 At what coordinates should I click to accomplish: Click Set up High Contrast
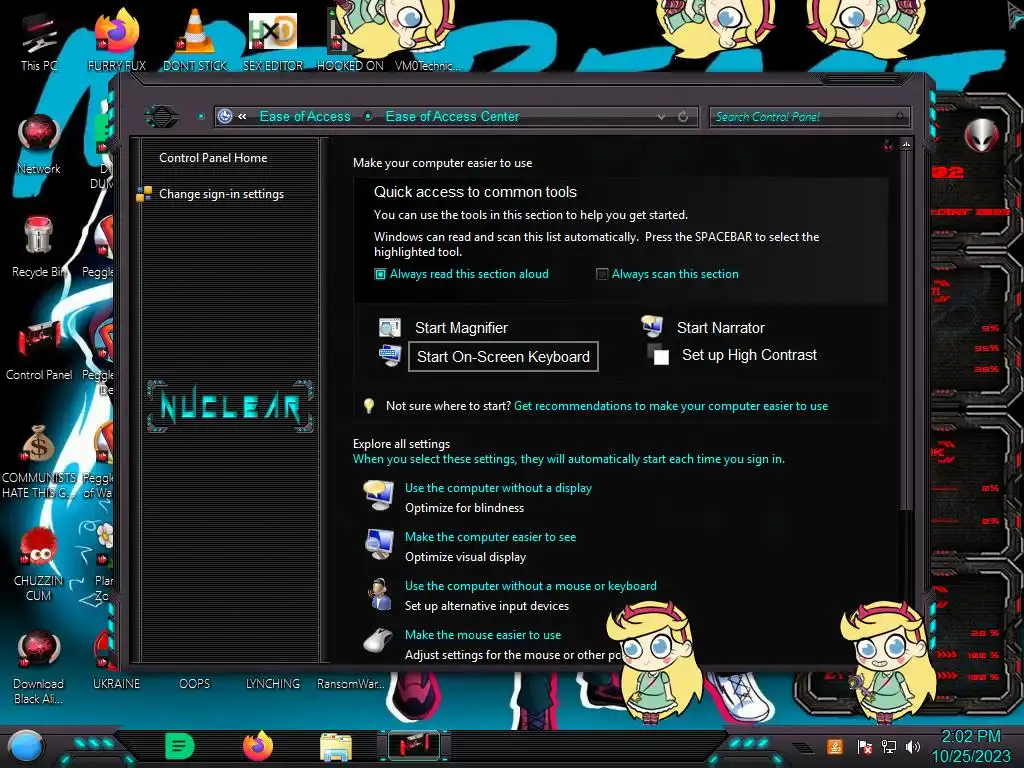pyautogui.click(x=749, y=355)
